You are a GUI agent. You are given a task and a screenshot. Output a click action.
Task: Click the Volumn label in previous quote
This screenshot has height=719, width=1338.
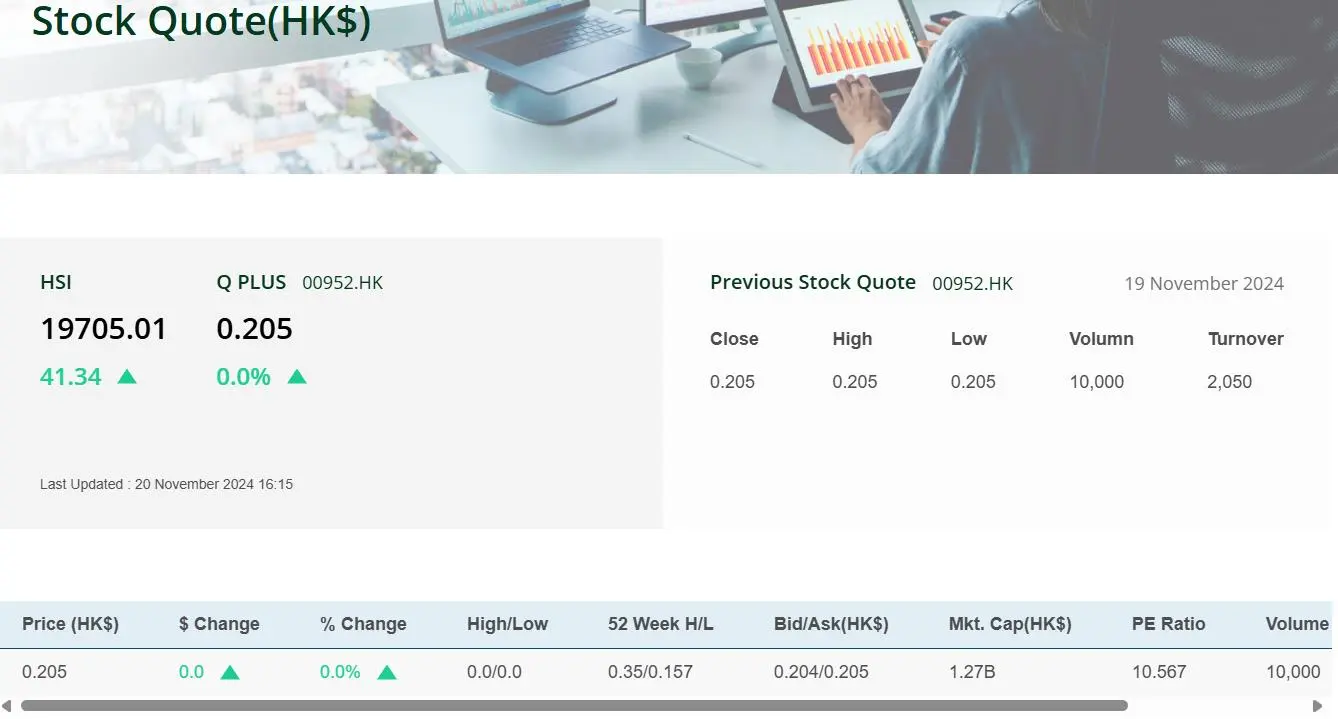point(1101,339)
